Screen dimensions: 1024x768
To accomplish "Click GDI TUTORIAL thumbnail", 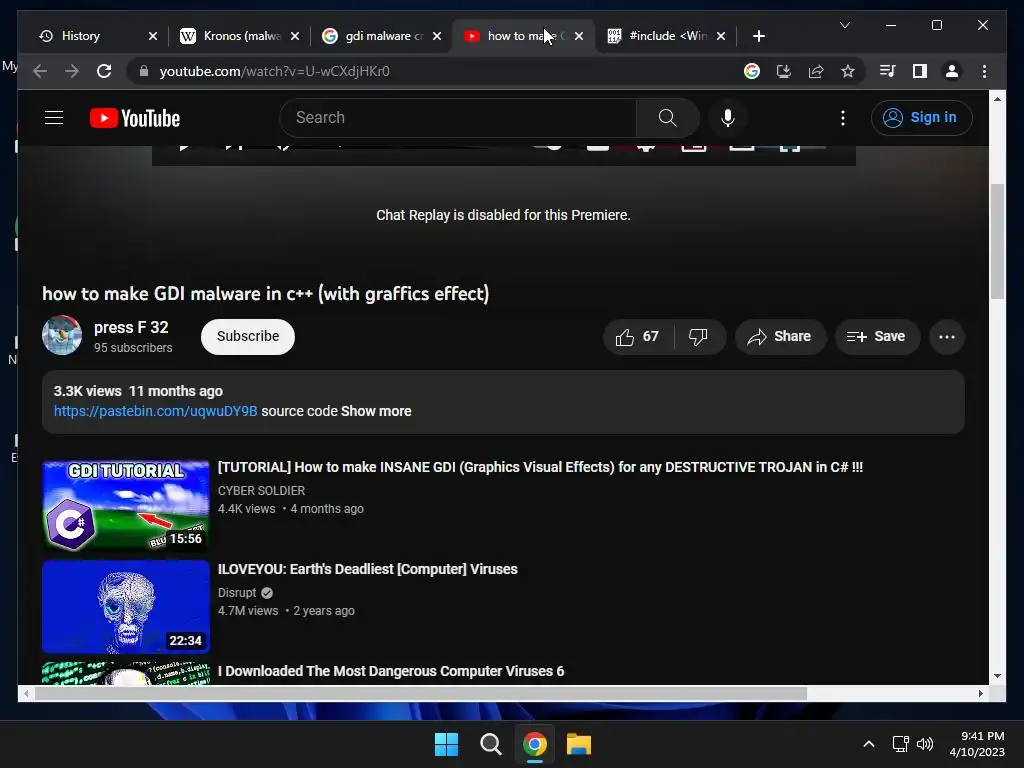I will 125,505.
